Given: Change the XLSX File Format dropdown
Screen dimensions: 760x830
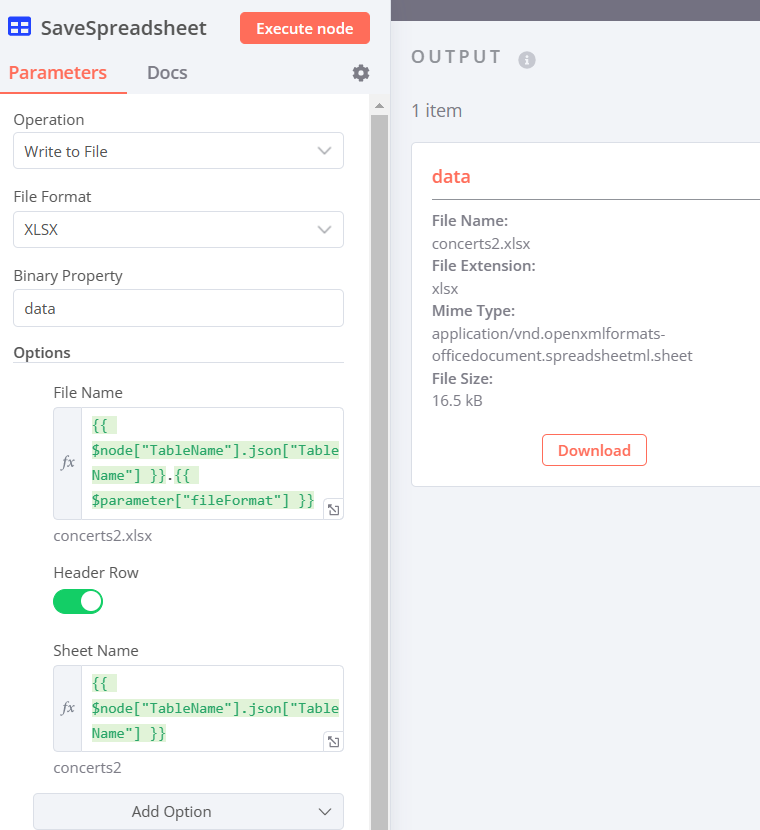Looking at the screenshot, I should pyautogui.click(x=178, y=229).
